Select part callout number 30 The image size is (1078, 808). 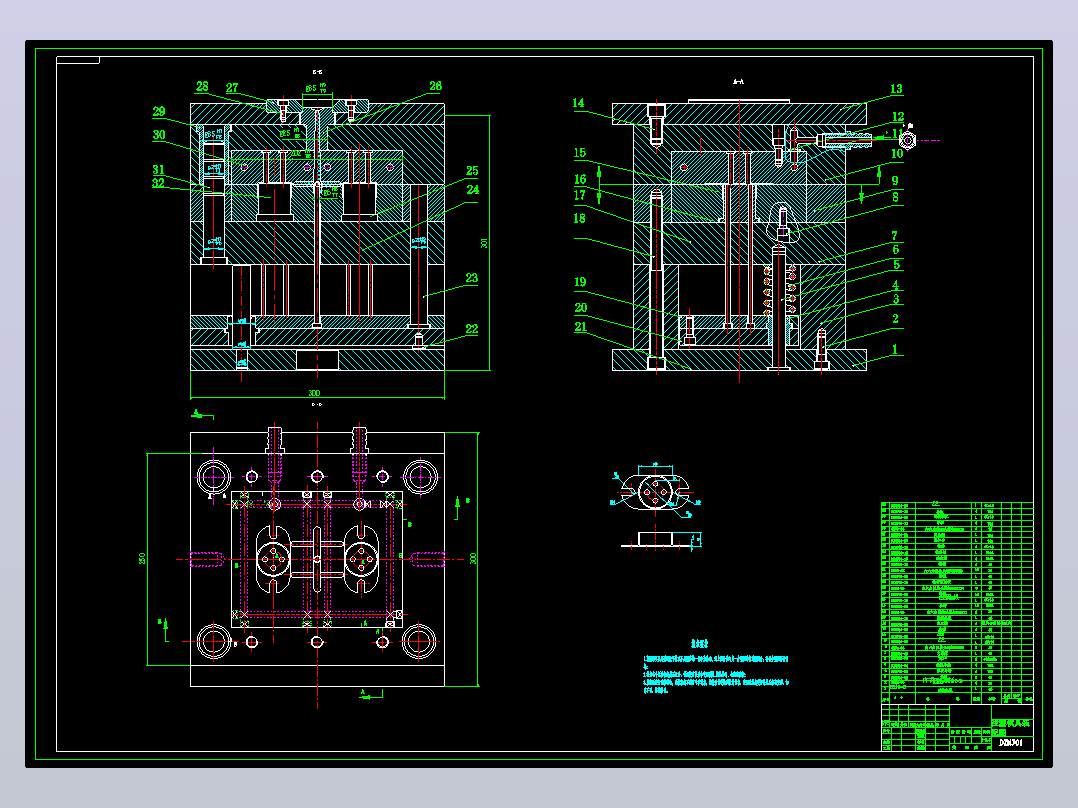click(159, 135)
